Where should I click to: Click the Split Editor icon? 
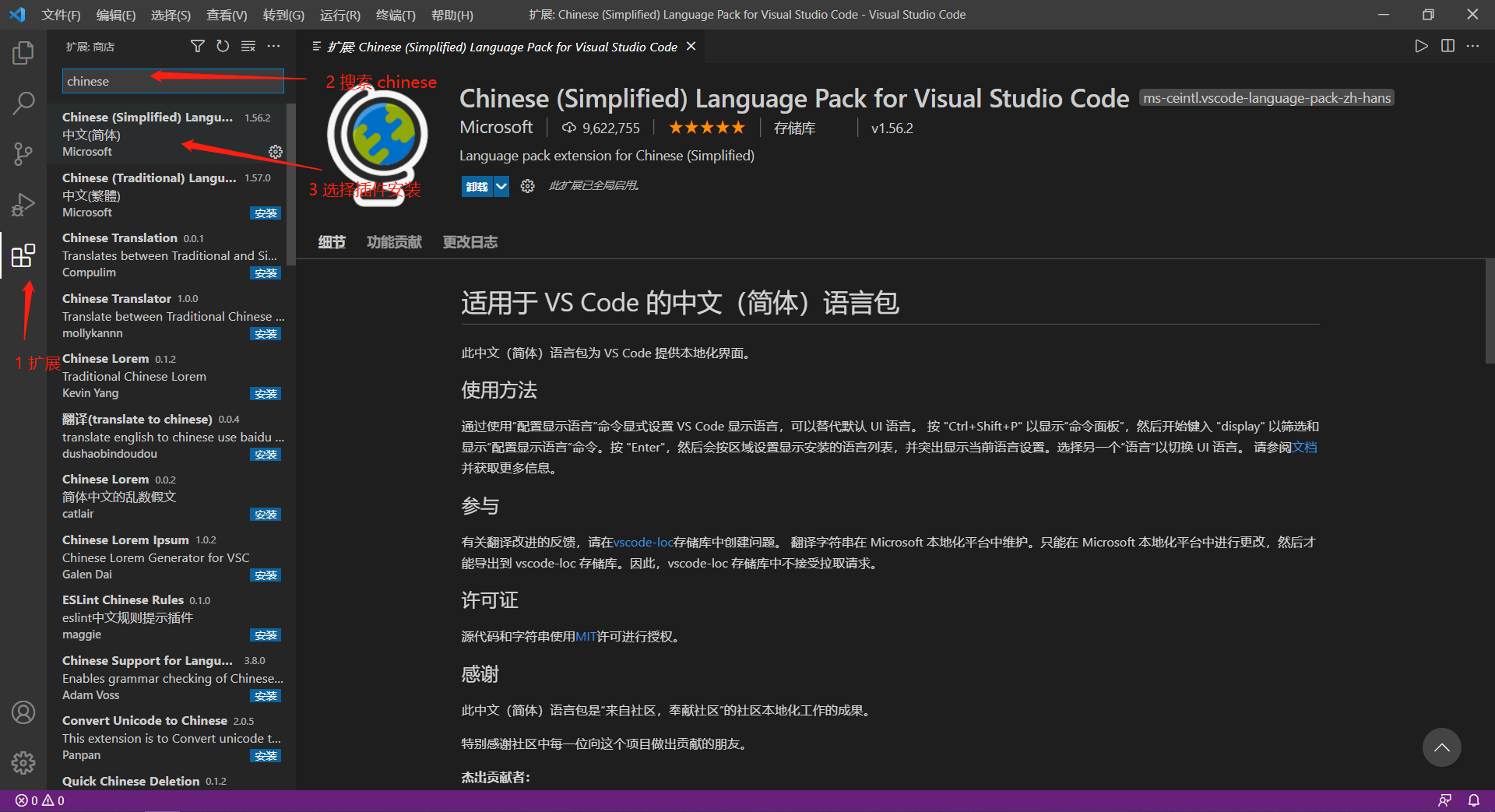point(1448,46)
